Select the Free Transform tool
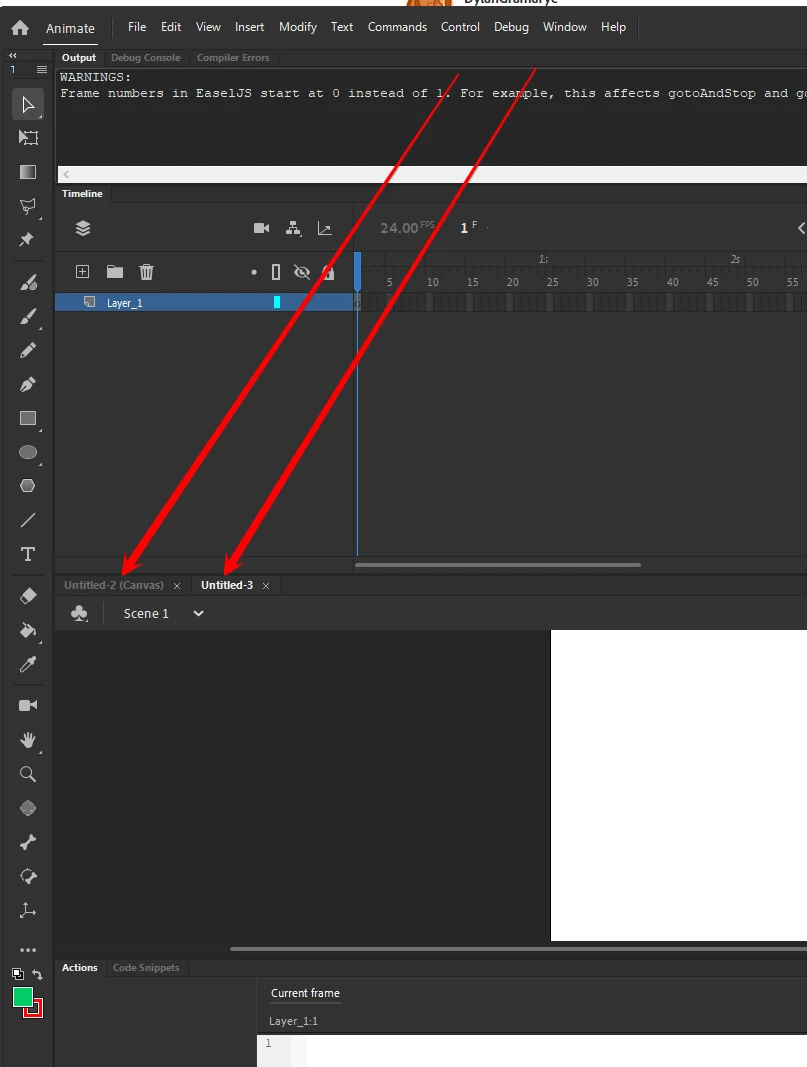The image size is (807, 1067). (x=28, y=137)
